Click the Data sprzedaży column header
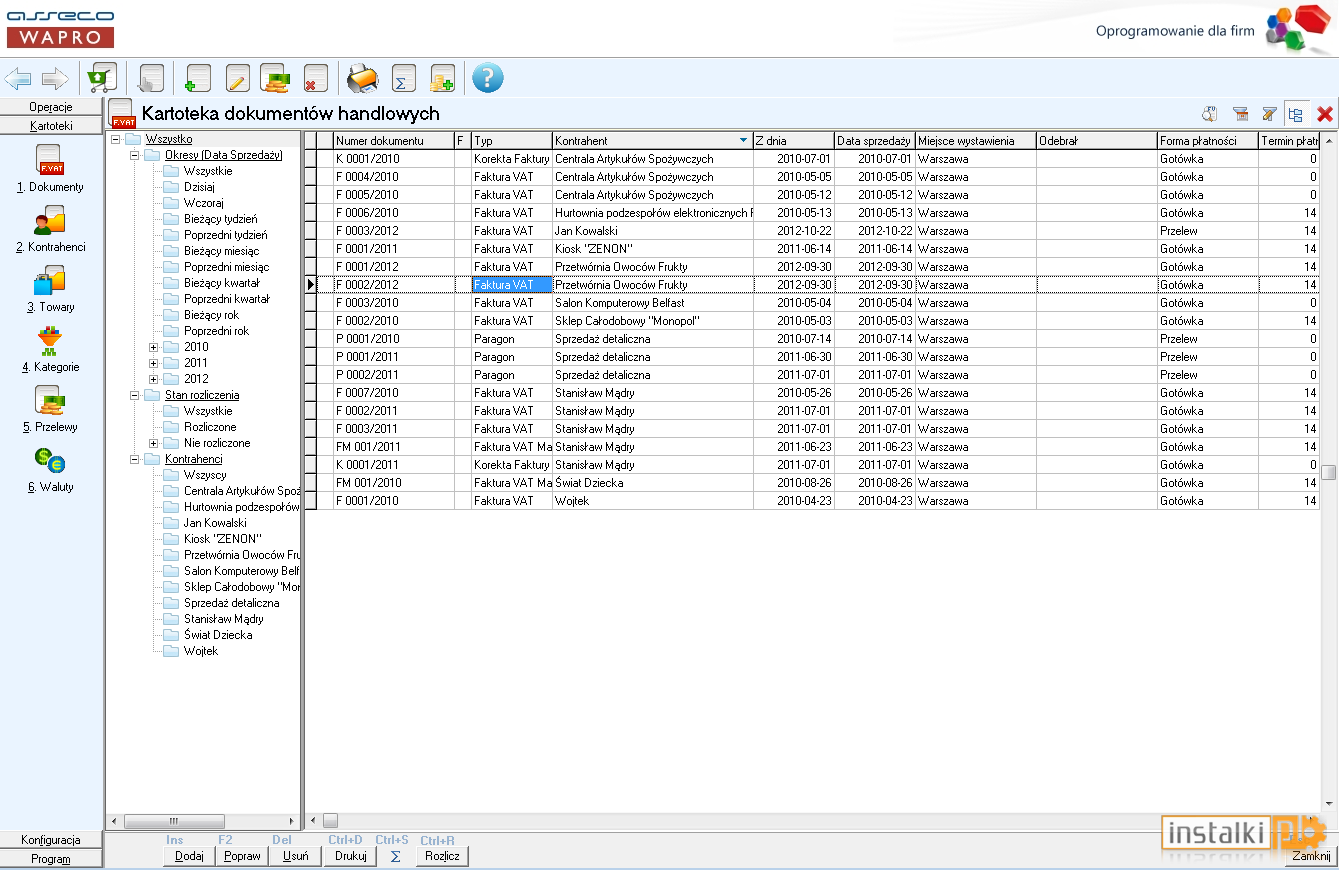This screenshot has width=1339, height=870. pyautogui.click(x=874, y=141)
